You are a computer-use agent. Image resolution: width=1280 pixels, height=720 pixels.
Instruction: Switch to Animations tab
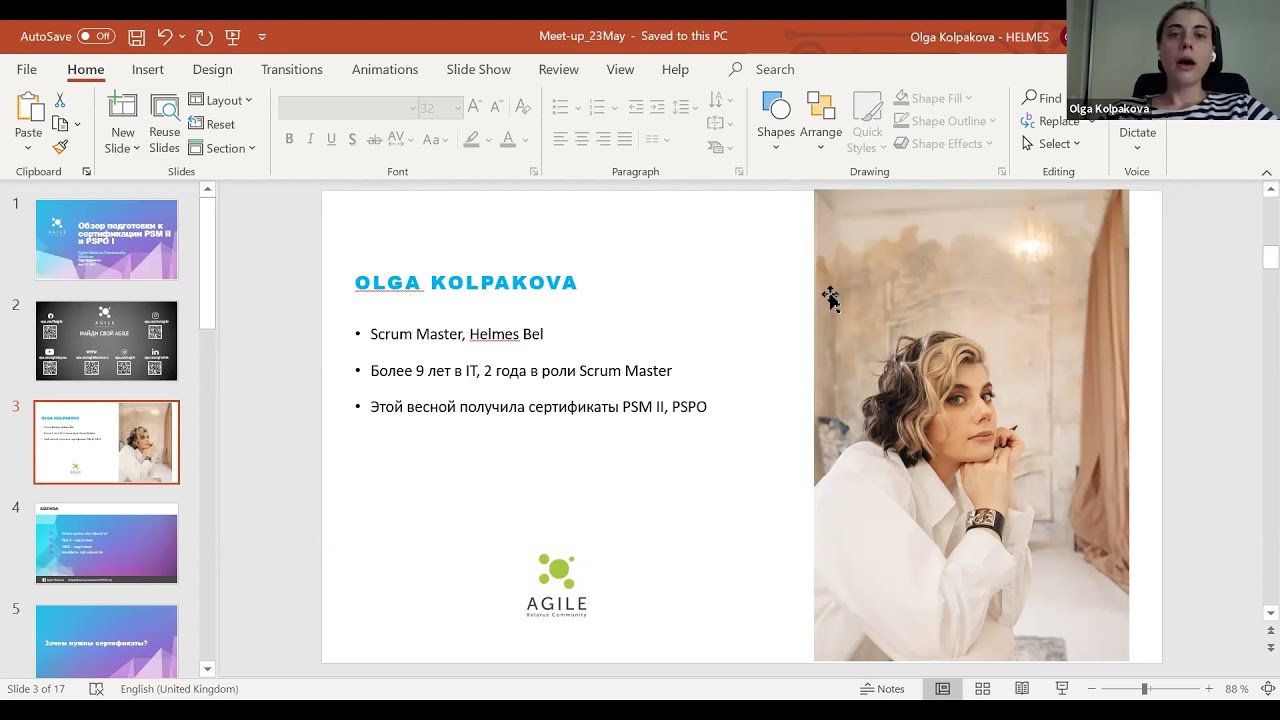[385, 69]
